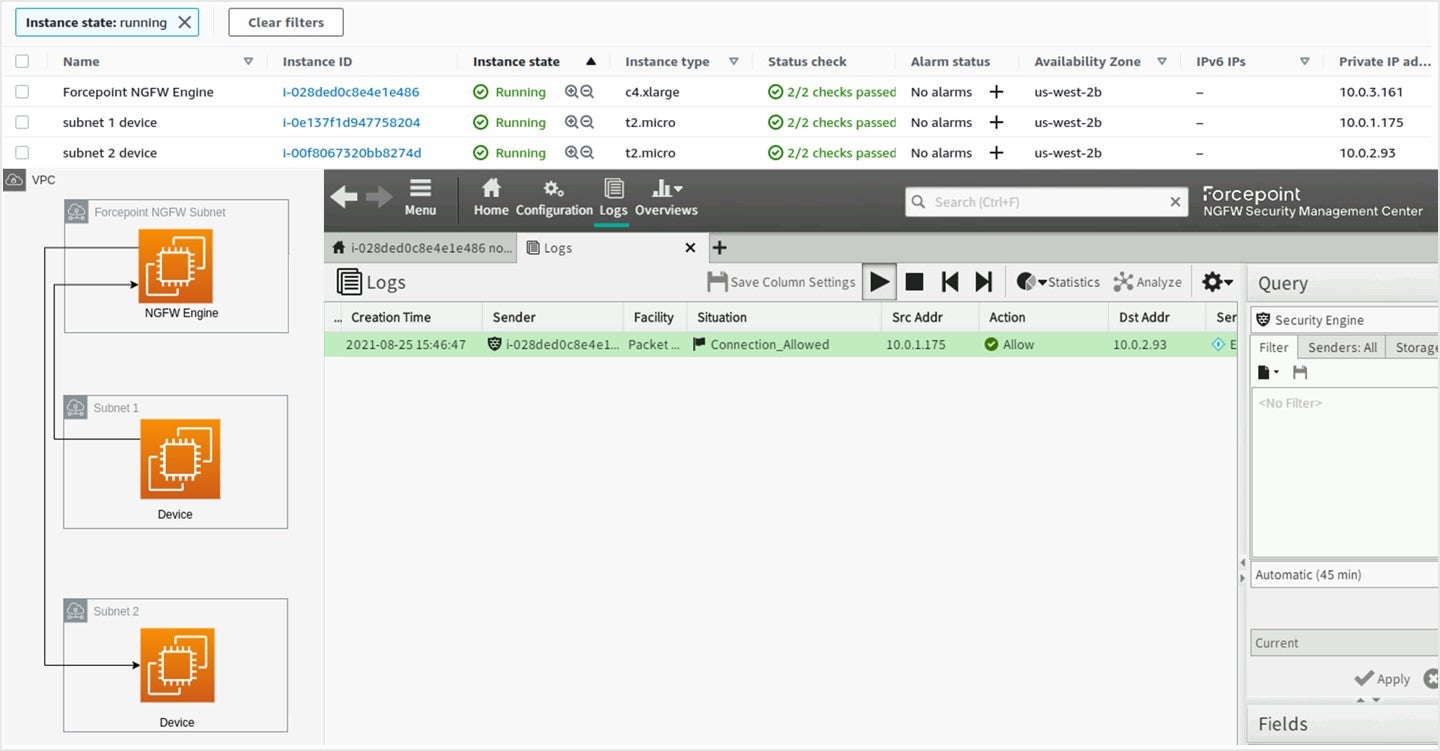Add alarm for subnet 1 device

click(996, 122)
